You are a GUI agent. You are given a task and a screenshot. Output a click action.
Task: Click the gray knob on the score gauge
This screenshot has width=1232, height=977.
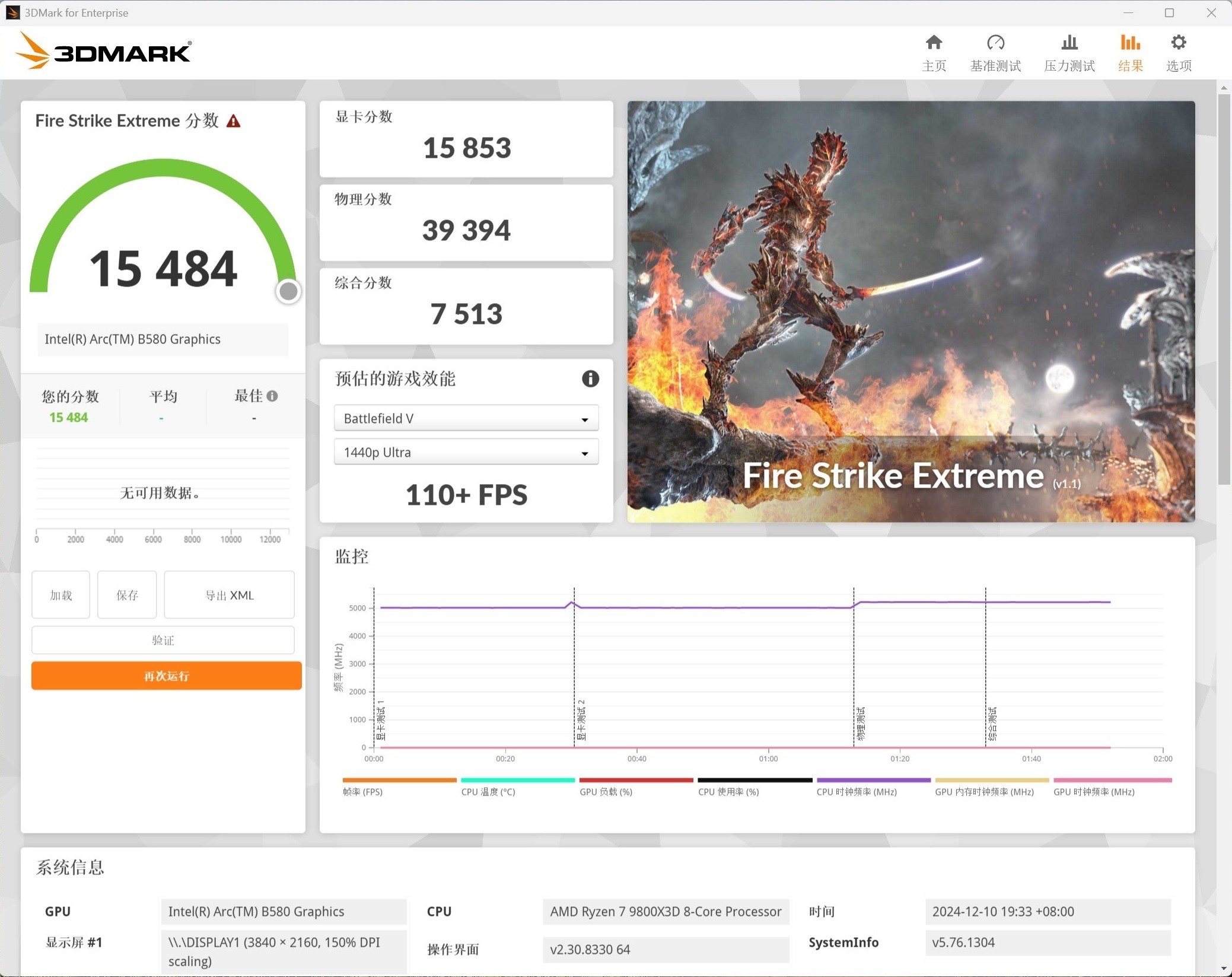288,291
